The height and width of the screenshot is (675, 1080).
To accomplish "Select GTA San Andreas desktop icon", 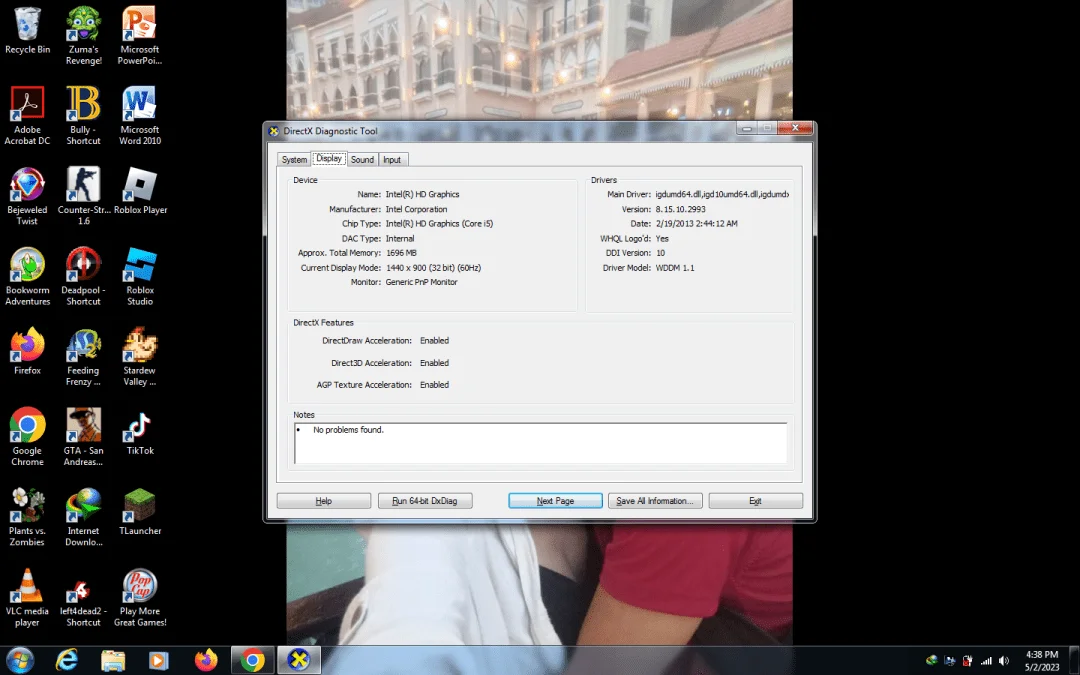I will tap(83, 437).
